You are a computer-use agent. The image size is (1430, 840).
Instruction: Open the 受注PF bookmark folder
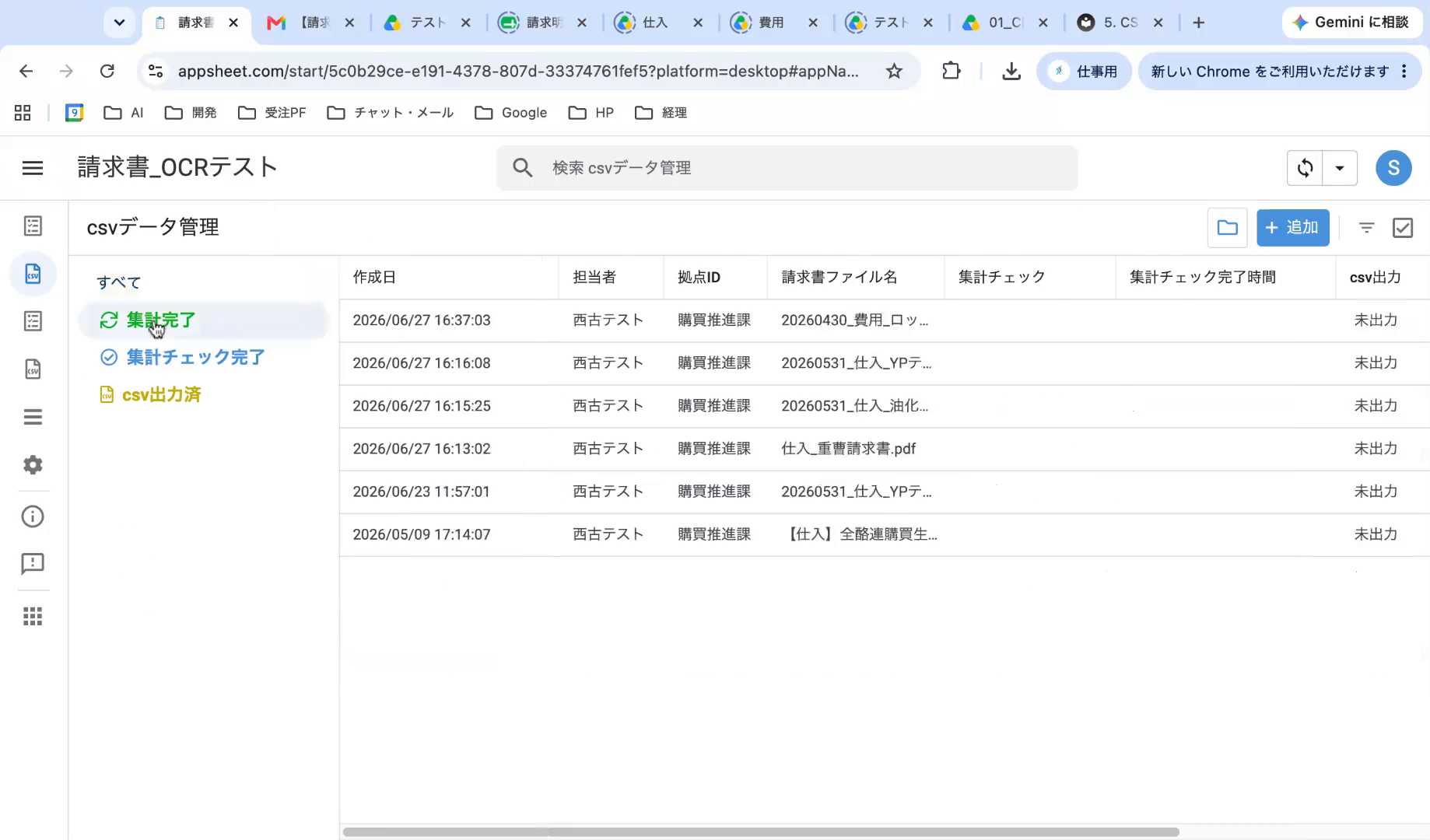[272, 113]
